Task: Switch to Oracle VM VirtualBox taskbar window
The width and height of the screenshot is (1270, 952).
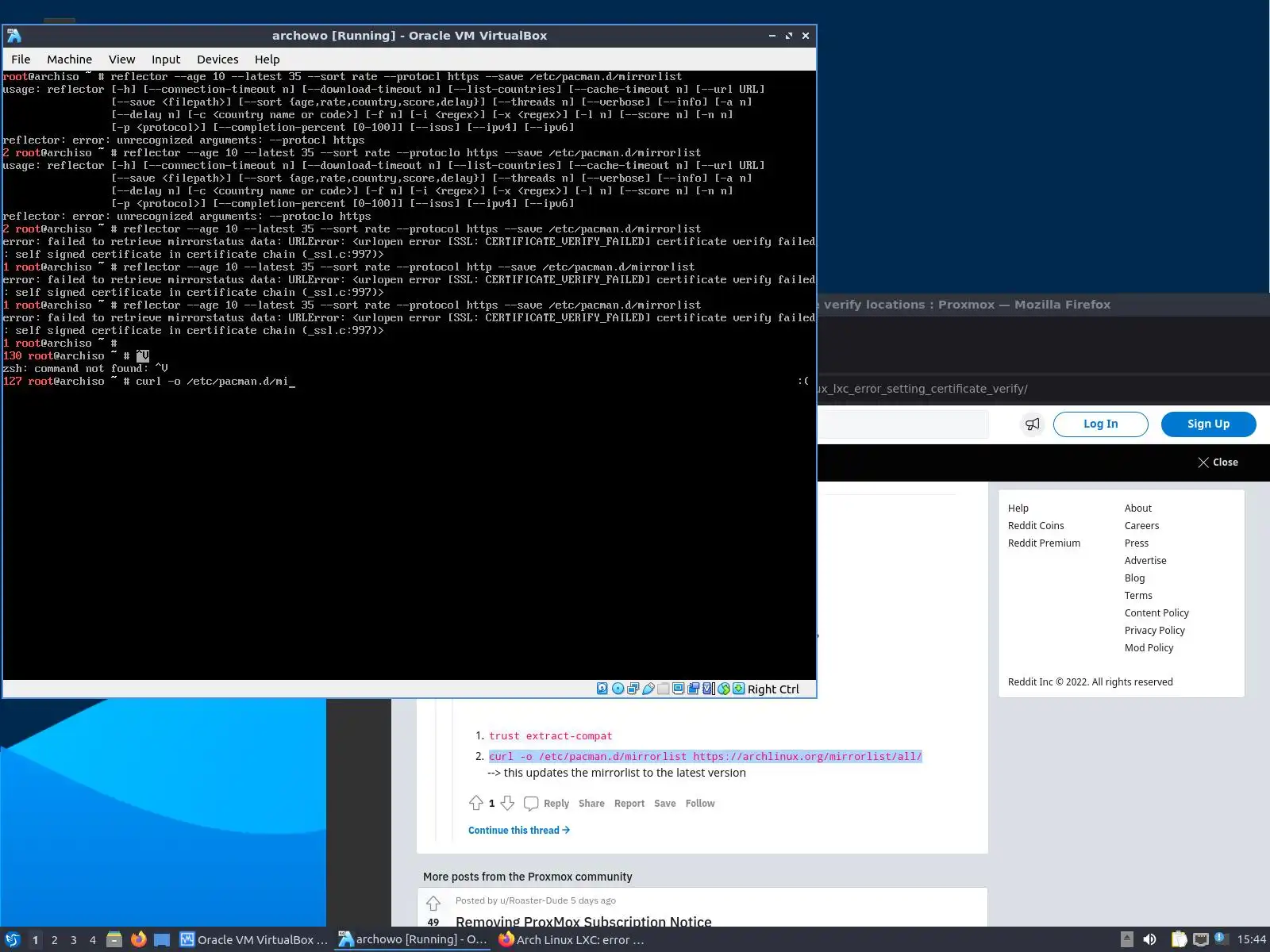Action: coord(254,939)
